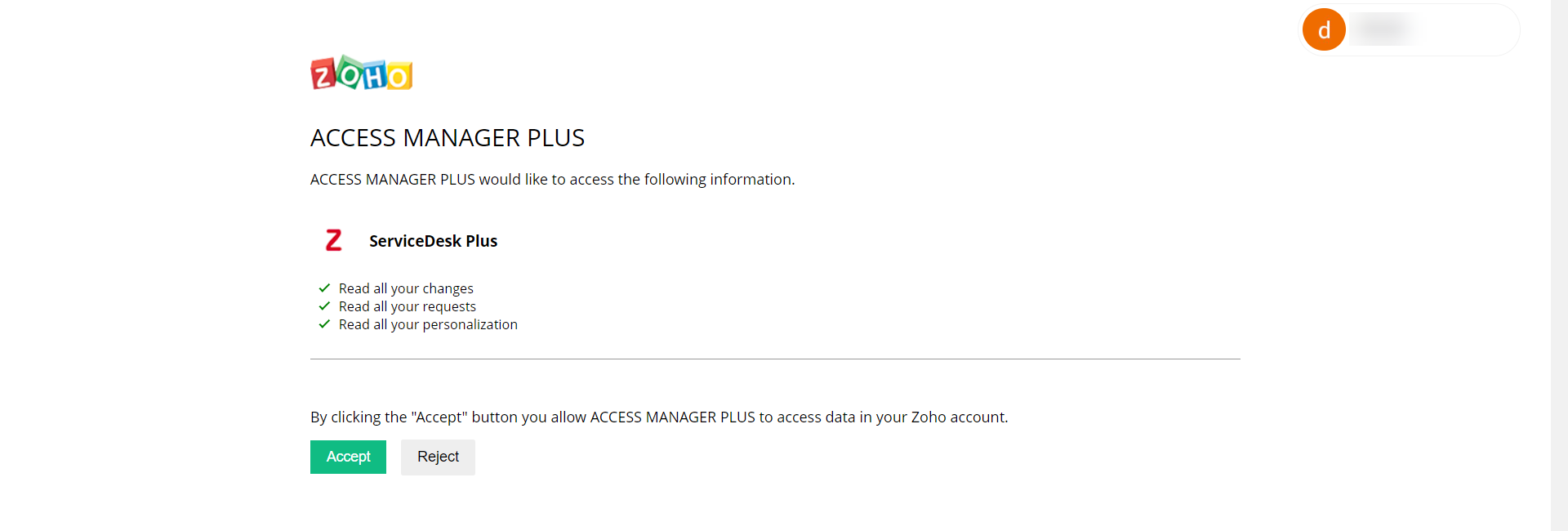The height and width of the screenshot is (531, 1568).
Task: Click the orange "d" user avatar
Action: click(x=1324, y=30)
